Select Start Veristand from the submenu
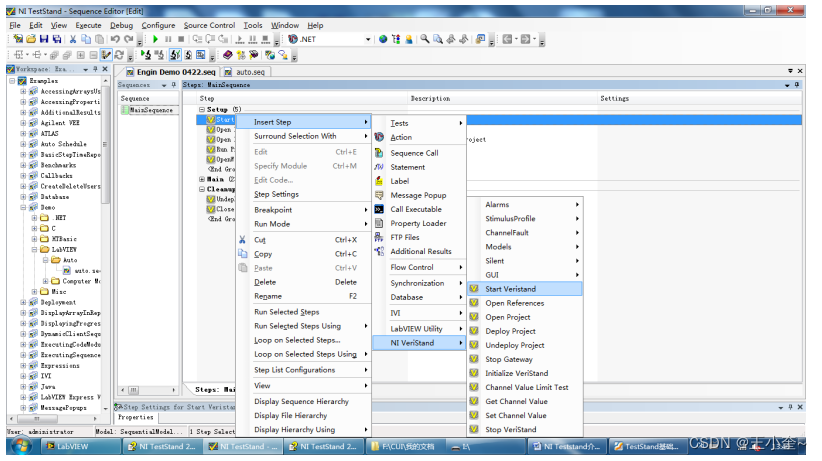The image size is (822, 461). tap(510, 289)
